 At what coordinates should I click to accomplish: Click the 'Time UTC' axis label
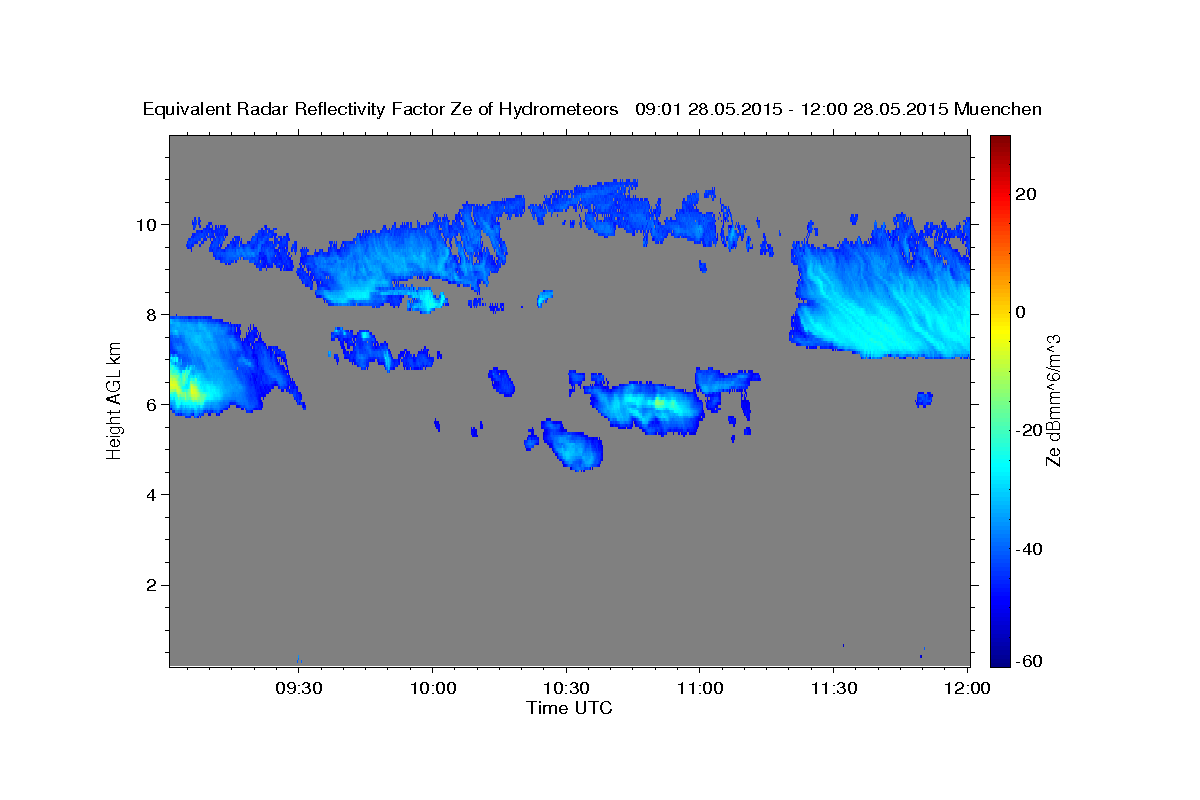click(x=569, y=708)
